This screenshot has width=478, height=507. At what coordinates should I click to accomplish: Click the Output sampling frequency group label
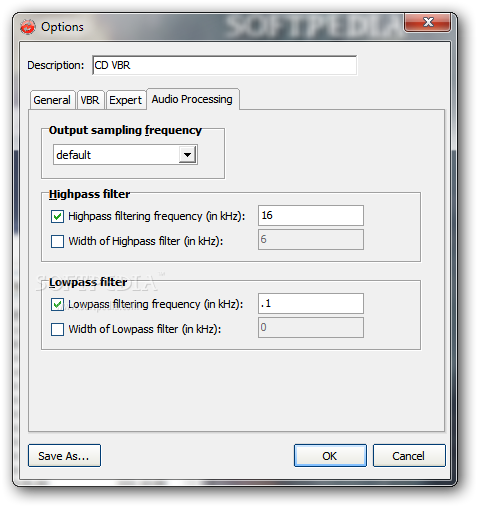tap(125, 130)
